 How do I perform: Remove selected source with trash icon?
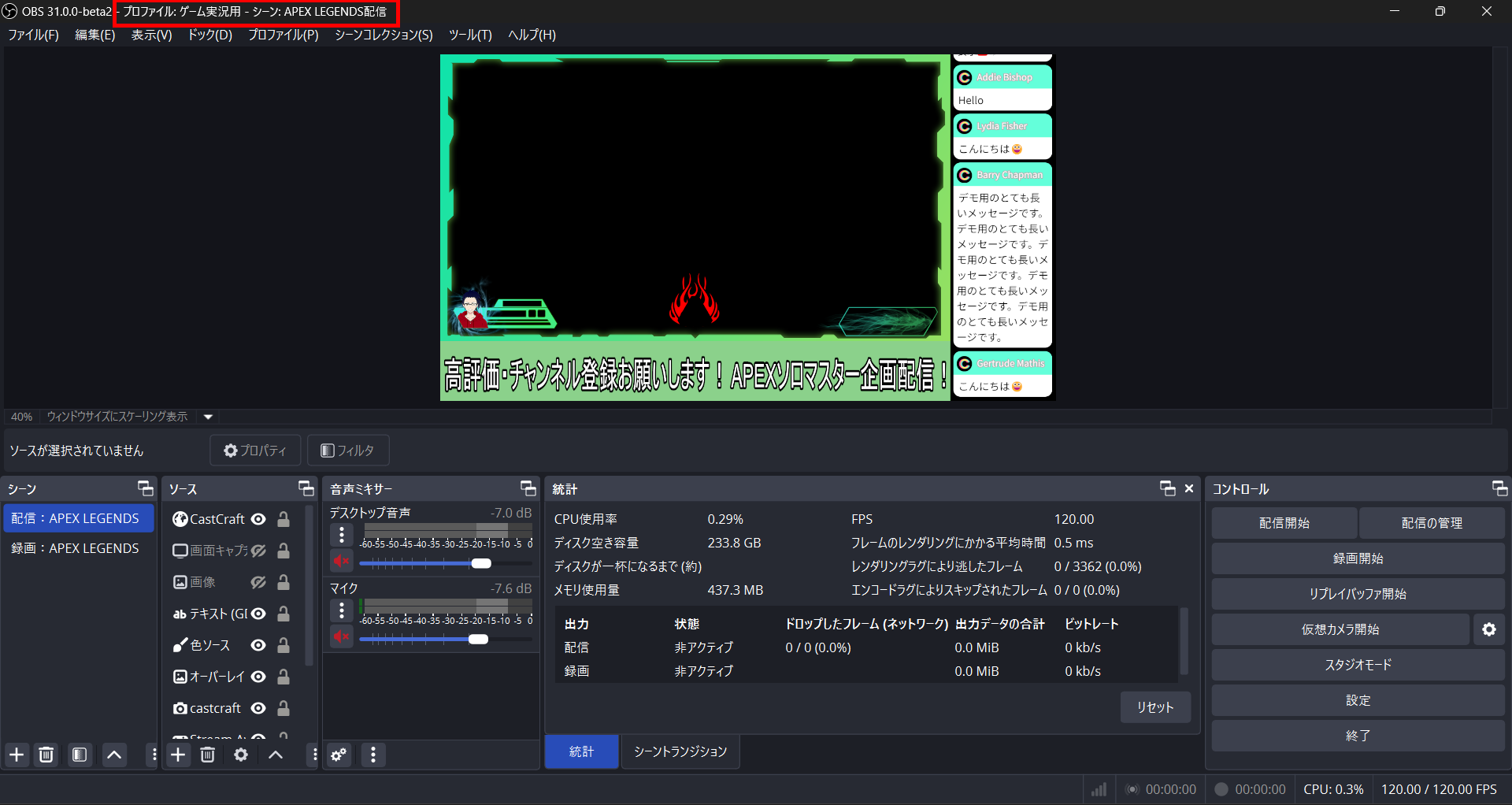point(208,755)
